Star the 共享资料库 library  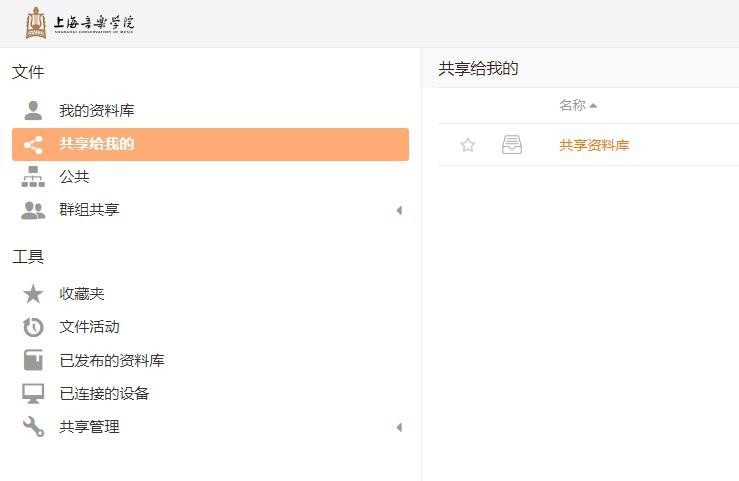tap(468, 145)
